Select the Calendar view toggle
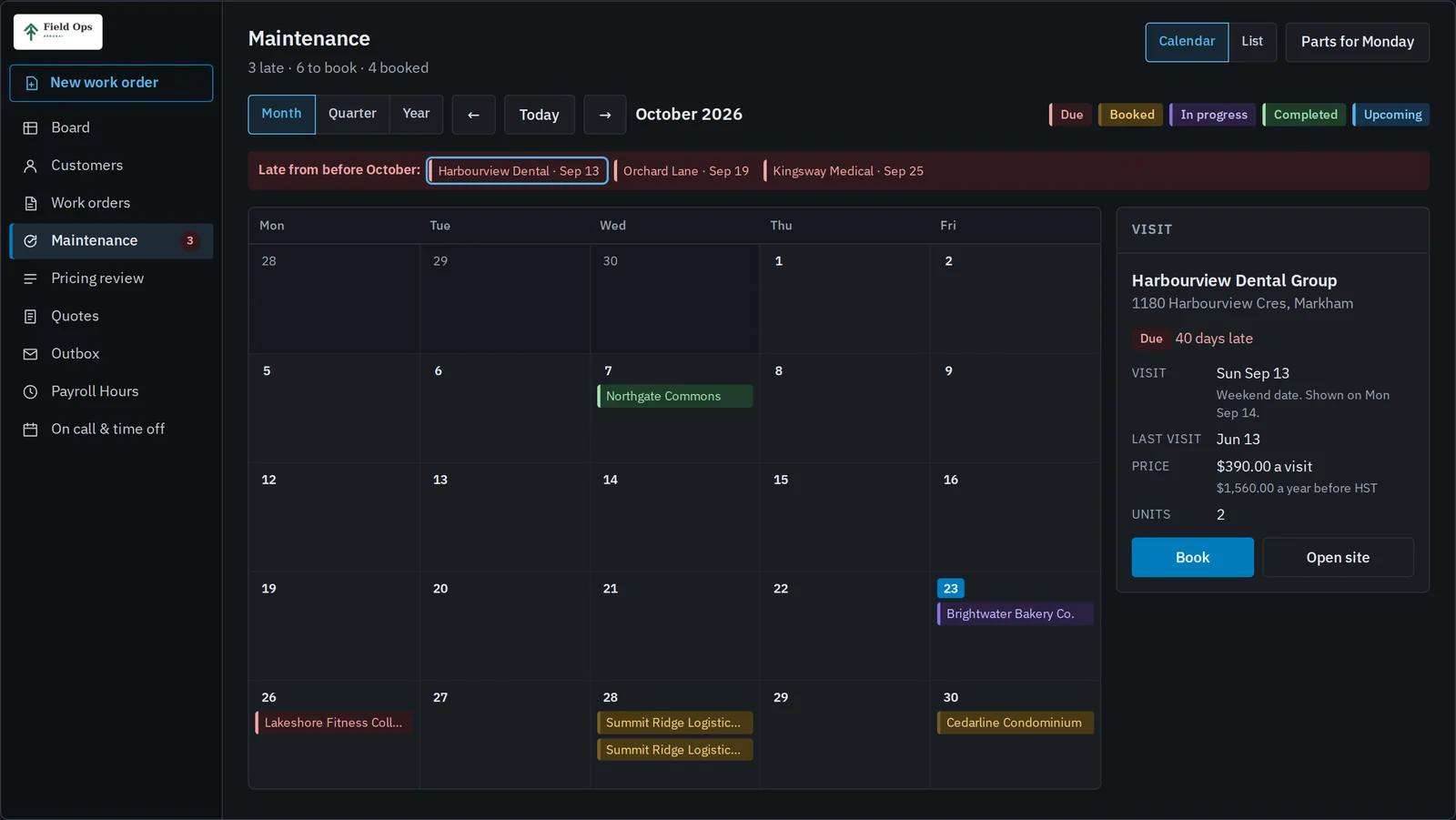1456x820 pixels. point(1187,42)
